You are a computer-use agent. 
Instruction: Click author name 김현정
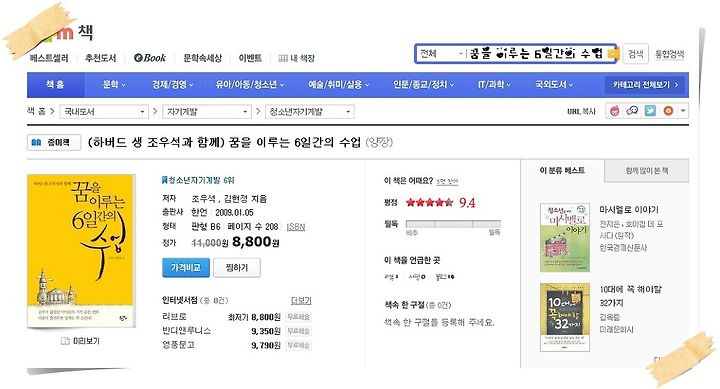pos(236,199)
